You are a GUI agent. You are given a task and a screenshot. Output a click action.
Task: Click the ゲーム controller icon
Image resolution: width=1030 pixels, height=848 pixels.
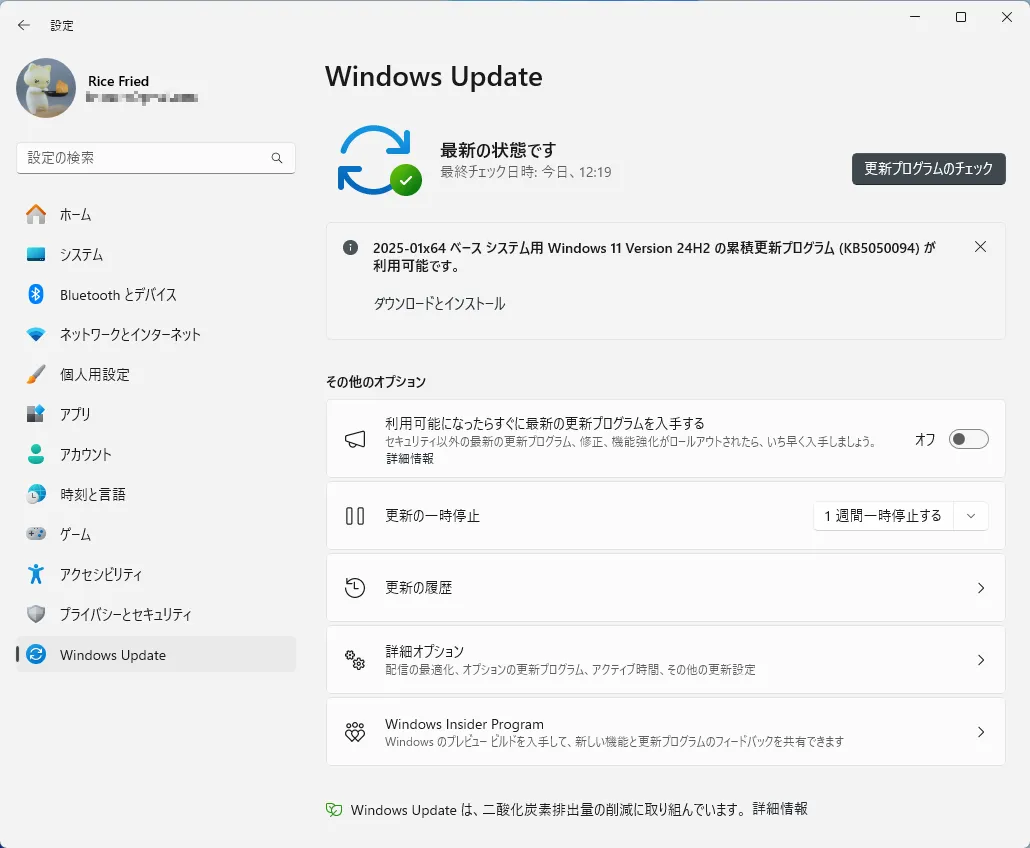[x=36, y=533]
